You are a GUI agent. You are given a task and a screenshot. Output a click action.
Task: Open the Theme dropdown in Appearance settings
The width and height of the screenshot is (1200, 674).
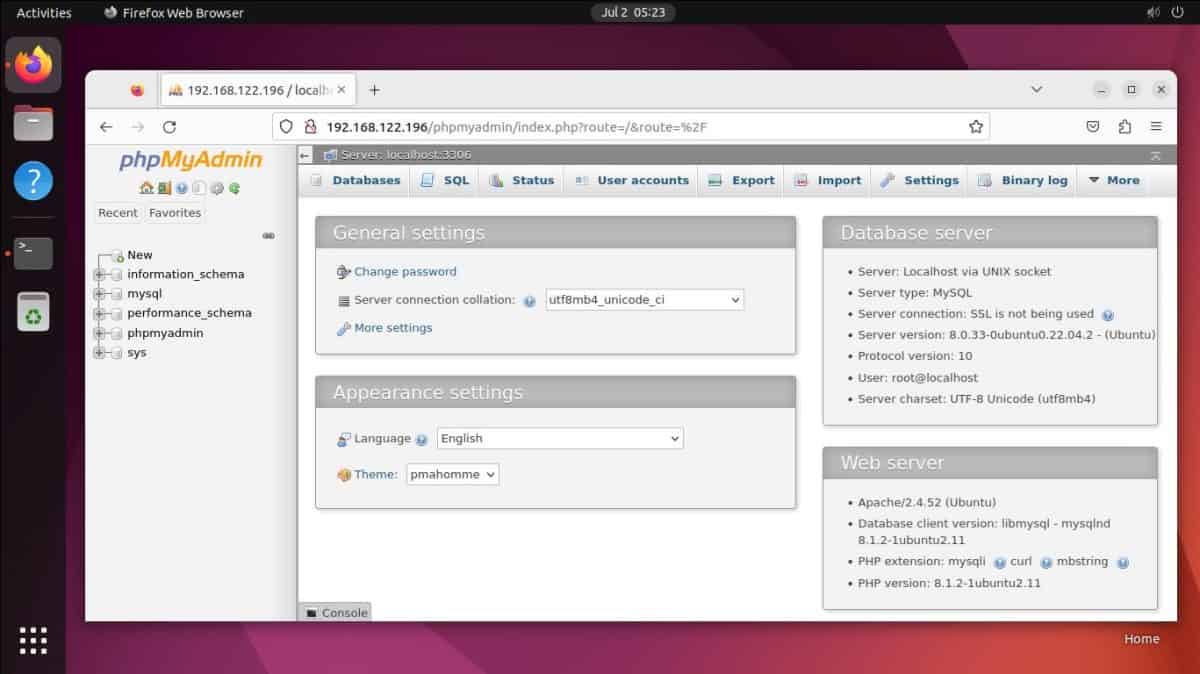(452, 474)
